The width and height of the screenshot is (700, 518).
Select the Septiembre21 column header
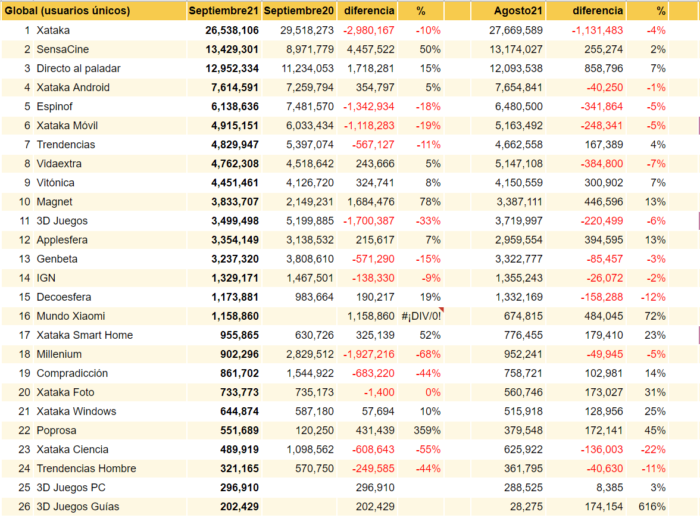click(x=224, y=11)
